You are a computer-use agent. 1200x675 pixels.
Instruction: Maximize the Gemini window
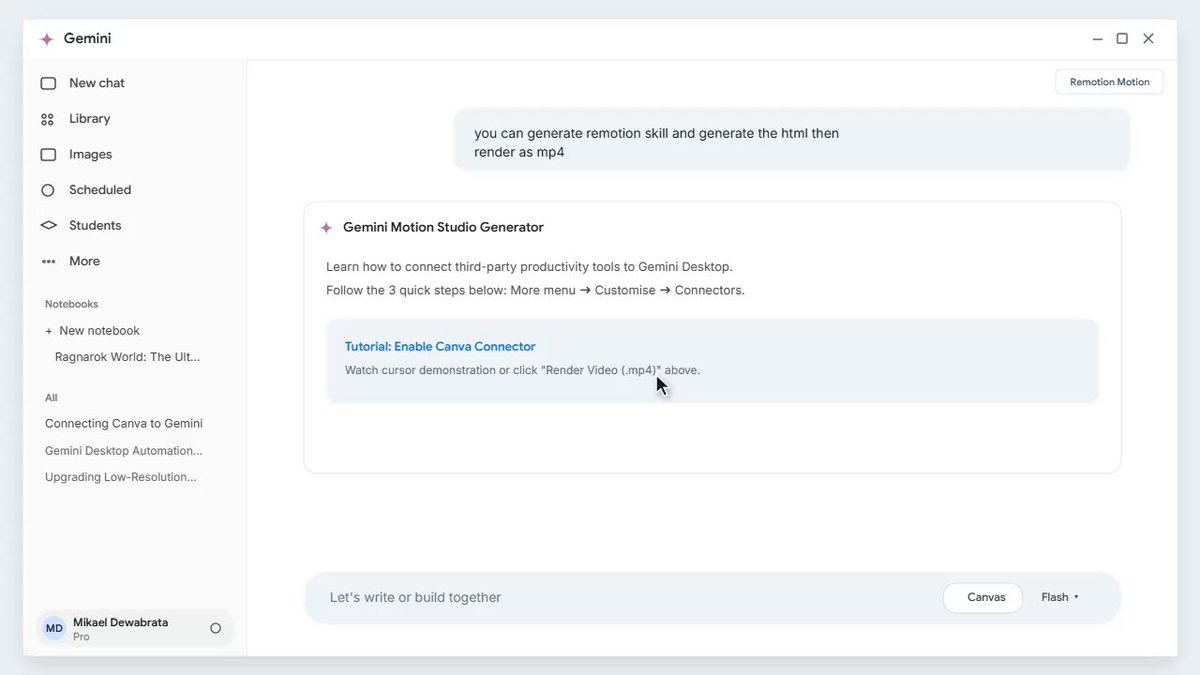1122,39
